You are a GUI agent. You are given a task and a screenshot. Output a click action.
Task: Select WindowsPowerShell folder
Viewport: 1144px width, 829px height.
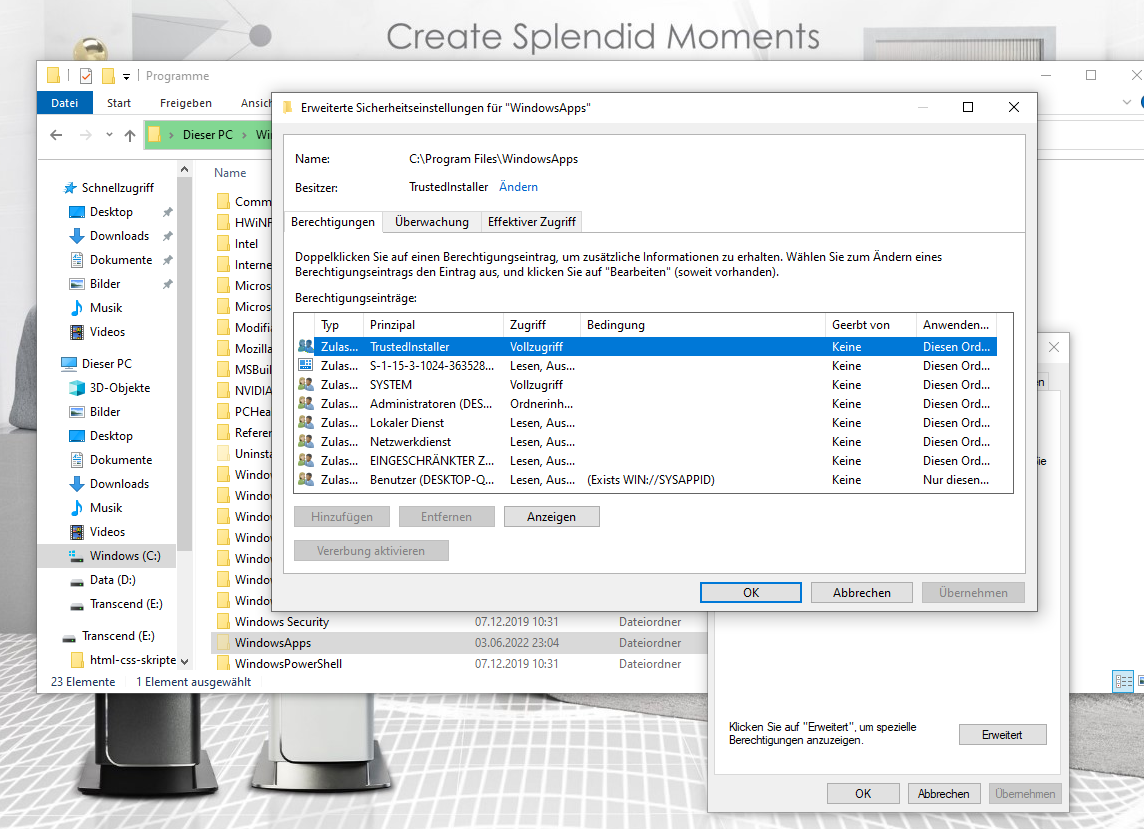[x=288, y=664]
